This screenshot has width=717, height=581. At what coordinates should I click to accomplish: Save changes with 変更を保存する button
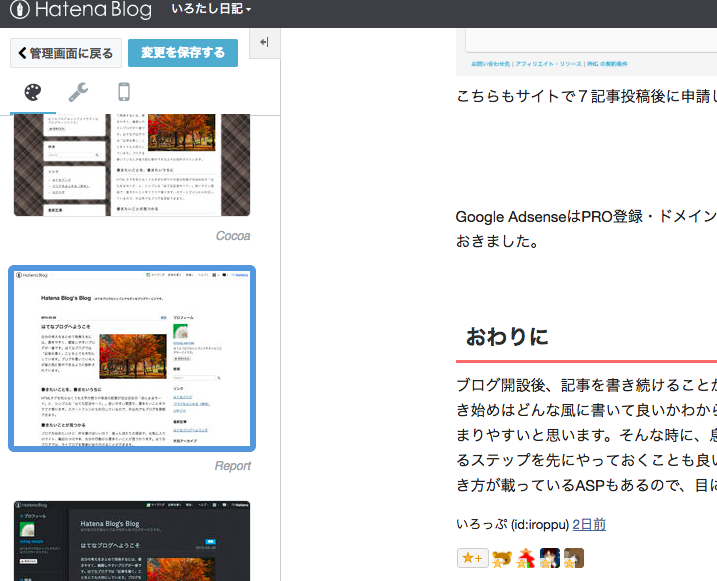[183, 53]
